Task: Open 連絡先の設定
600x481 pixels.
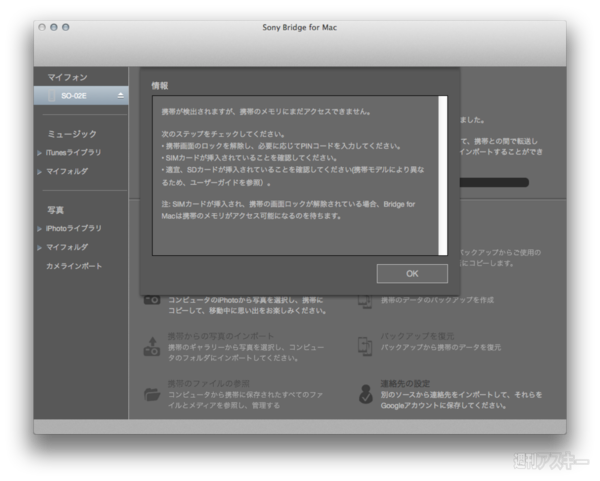Action: [405, 383]
